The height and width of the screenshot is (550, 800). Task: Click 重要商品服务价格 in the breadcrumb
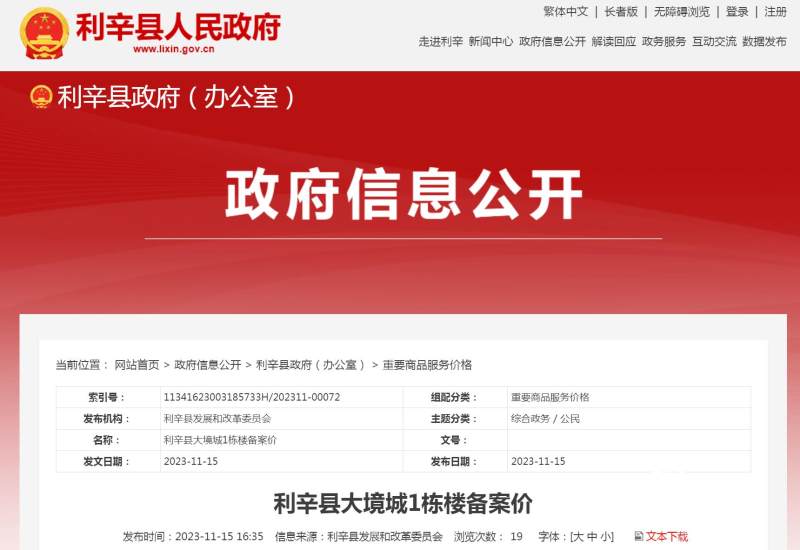click(x=427, y=365)
